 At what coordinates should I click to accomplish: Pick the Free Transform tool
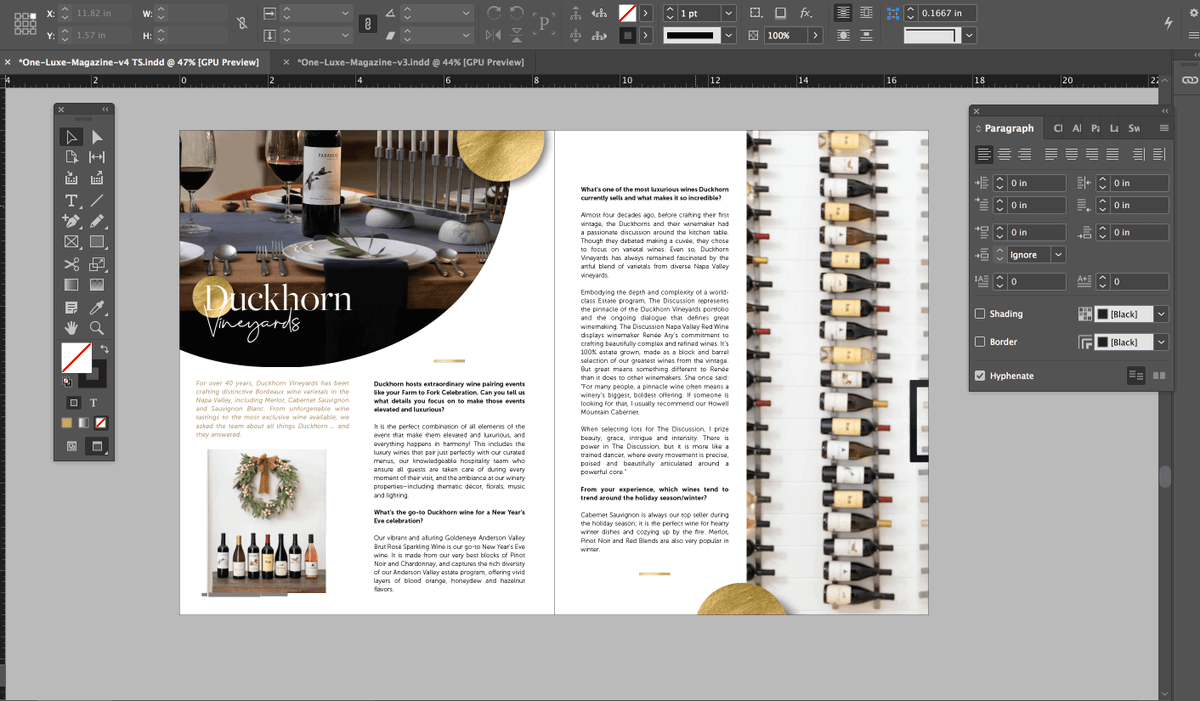point(97,265)
